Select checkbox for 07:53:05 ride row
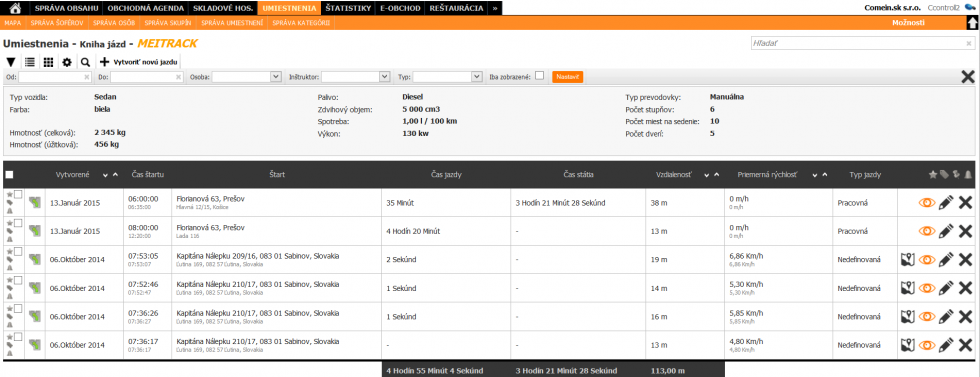The width and height of the screenshot is (980, 377). 18,251
